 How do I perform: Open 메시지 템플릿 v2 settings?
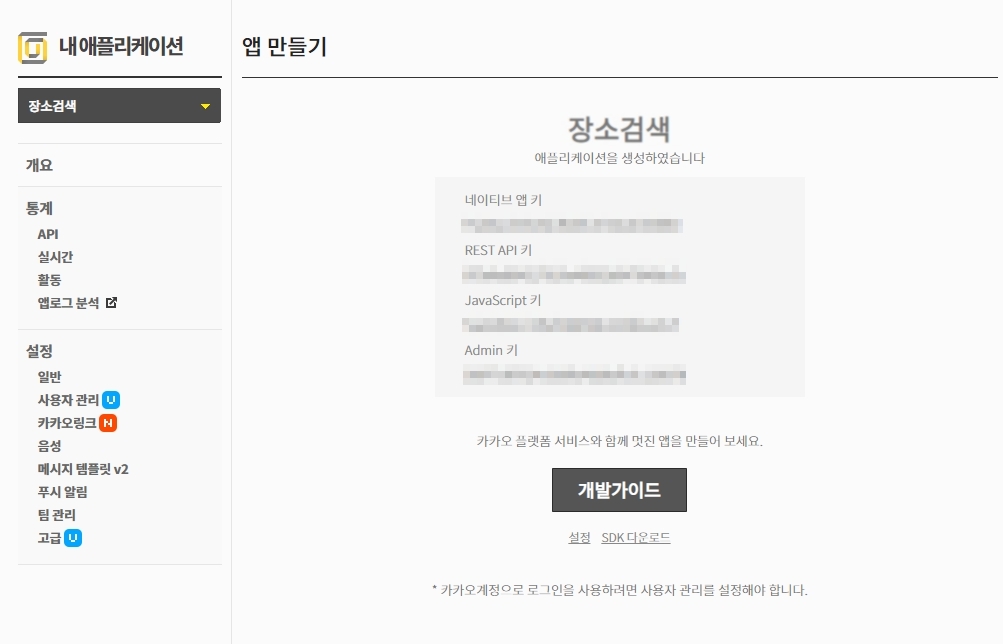pyautogui.click(x=83, y=469)
